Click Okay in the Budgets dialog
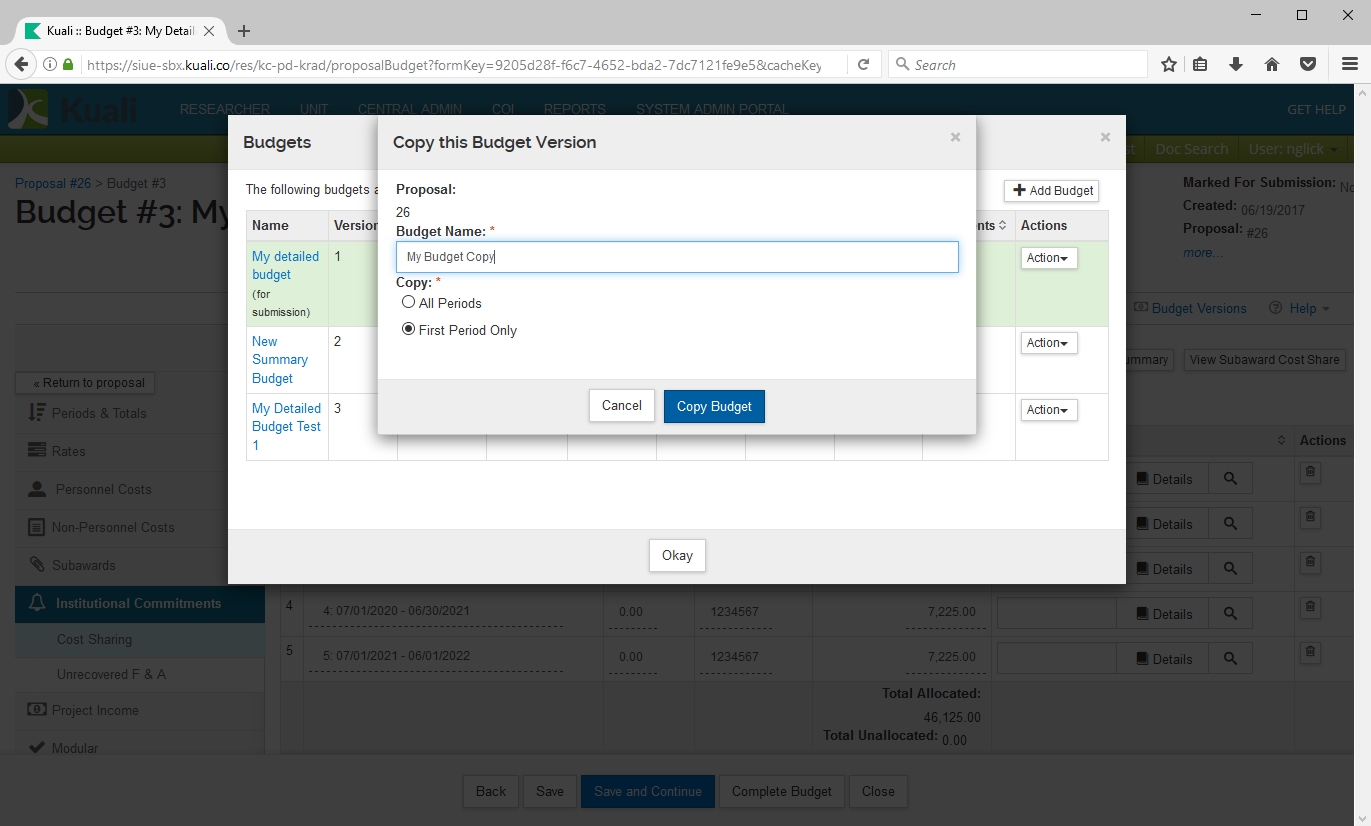 click(x=677, y=556)
